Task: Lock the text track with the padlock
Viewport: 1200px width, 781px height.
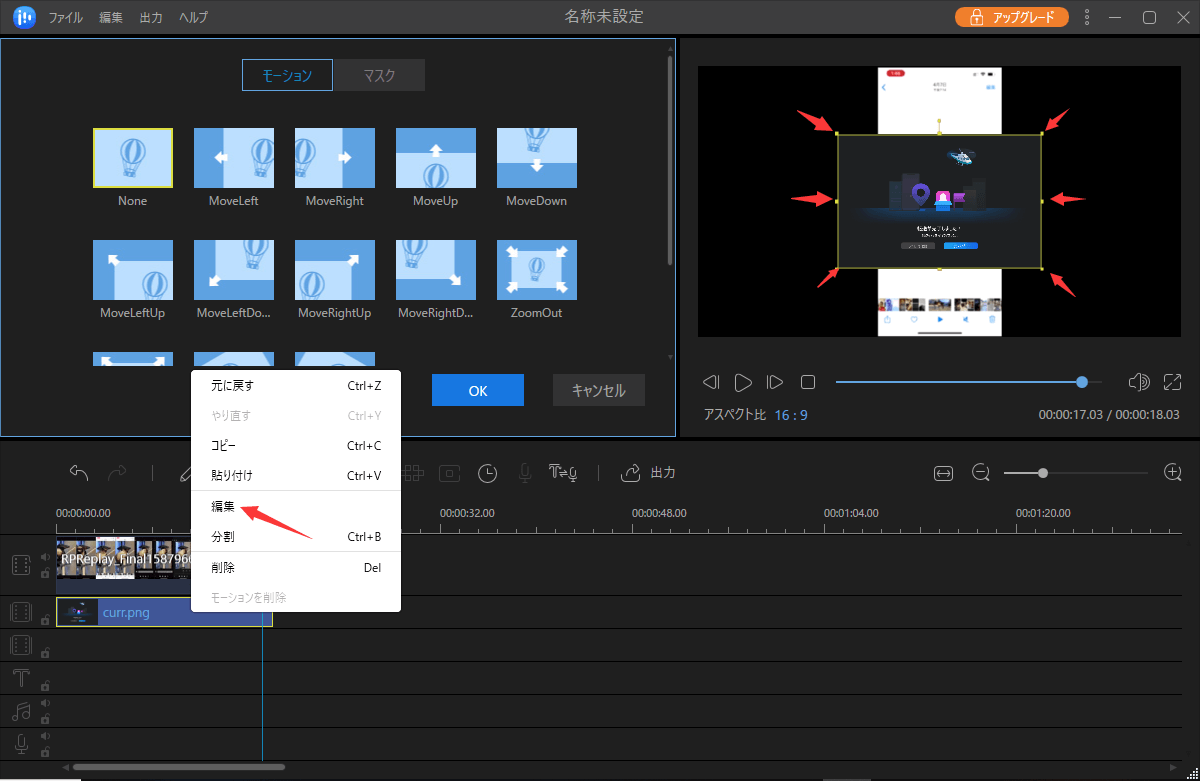Action: (x=44, y=685)
